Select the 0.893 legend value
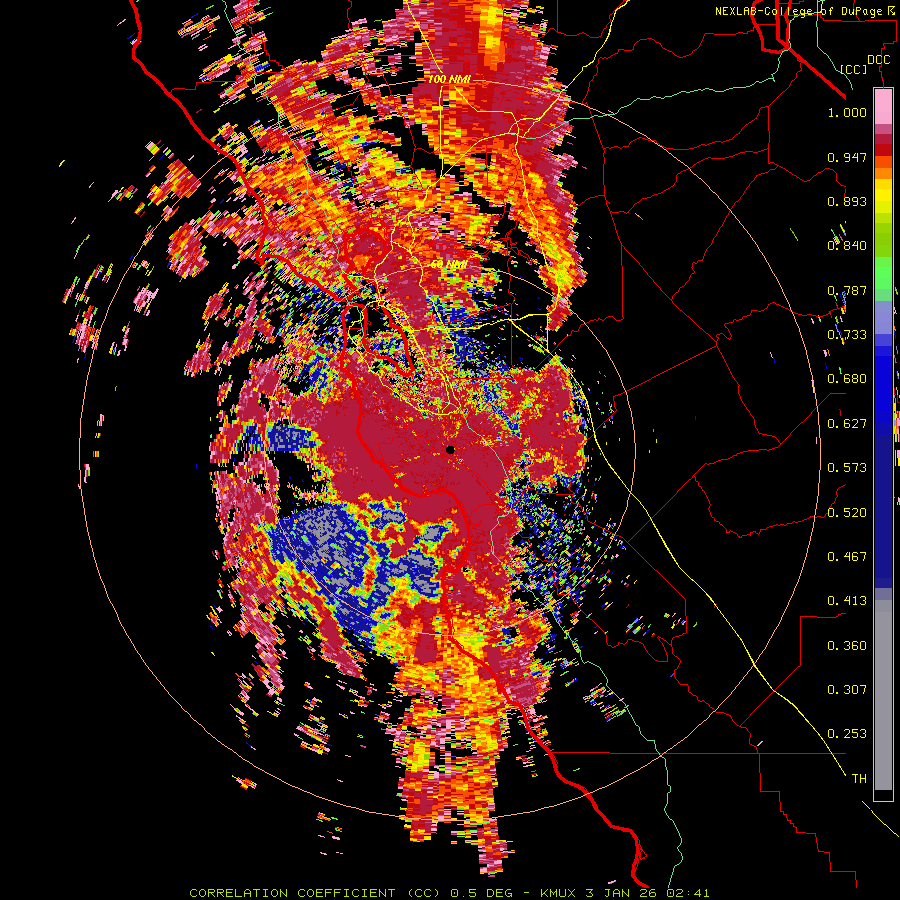The image size is (900, 900). 847,201
